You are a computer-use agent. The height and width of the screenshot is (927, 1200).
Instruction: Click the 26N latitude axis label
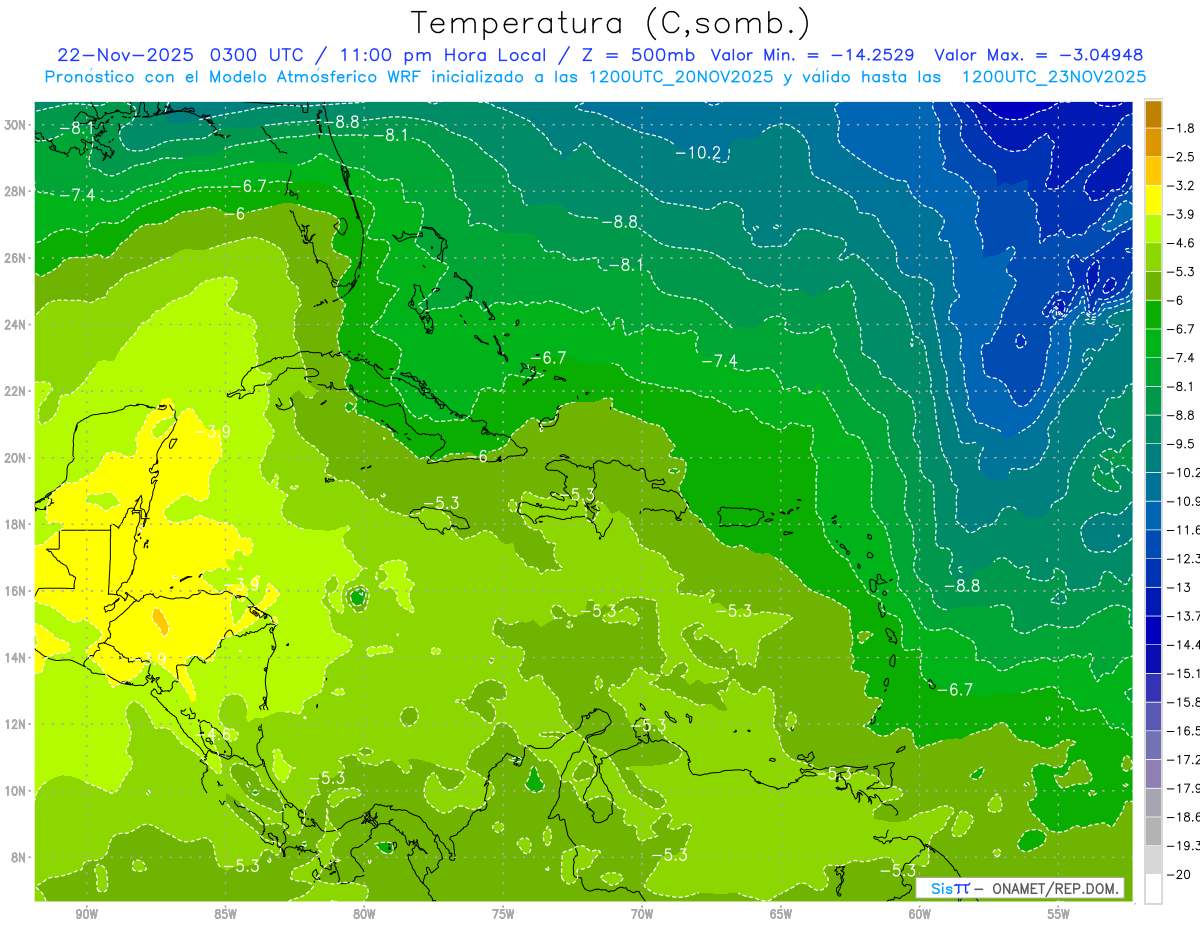coord(17,258)
